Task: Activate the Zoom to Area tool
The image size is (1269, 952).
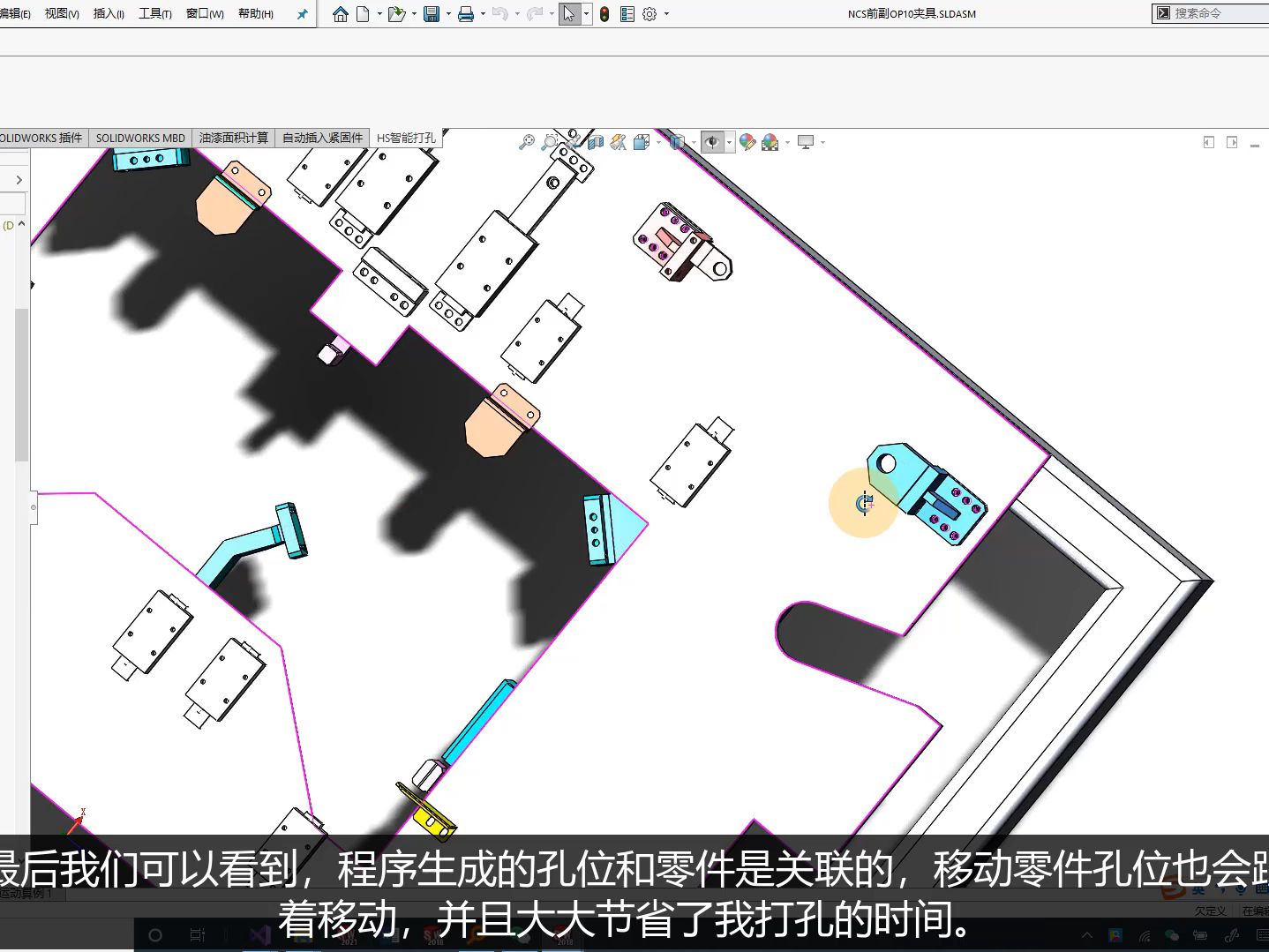Action: [x=550, y=141]
